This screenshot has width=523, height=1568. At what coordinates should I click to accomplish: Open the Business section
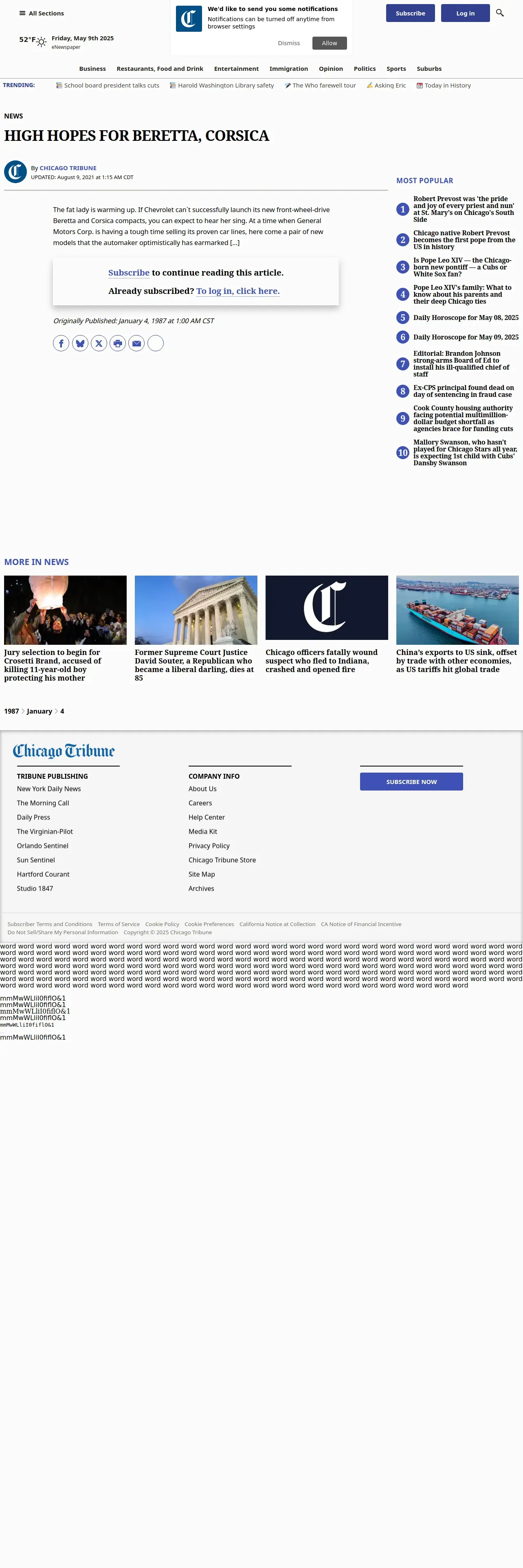click(92, 69)
